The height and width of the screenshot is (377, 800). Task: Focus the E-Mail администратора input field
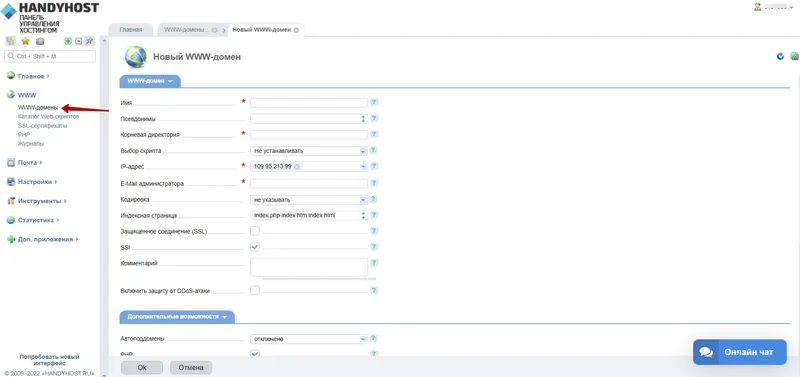(309, 183)
